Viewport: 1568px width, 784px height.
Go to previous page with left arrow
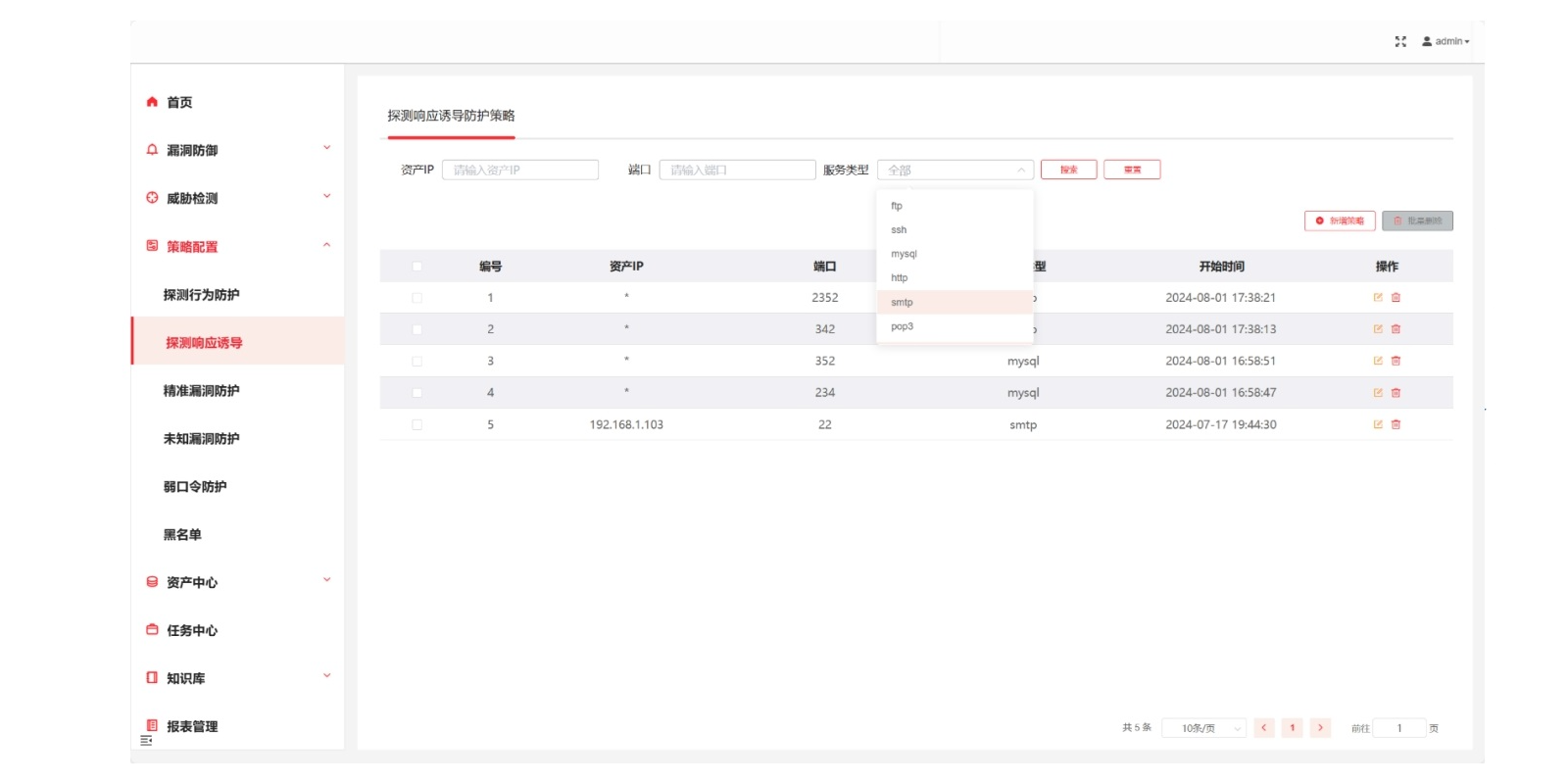point(1264,727)
